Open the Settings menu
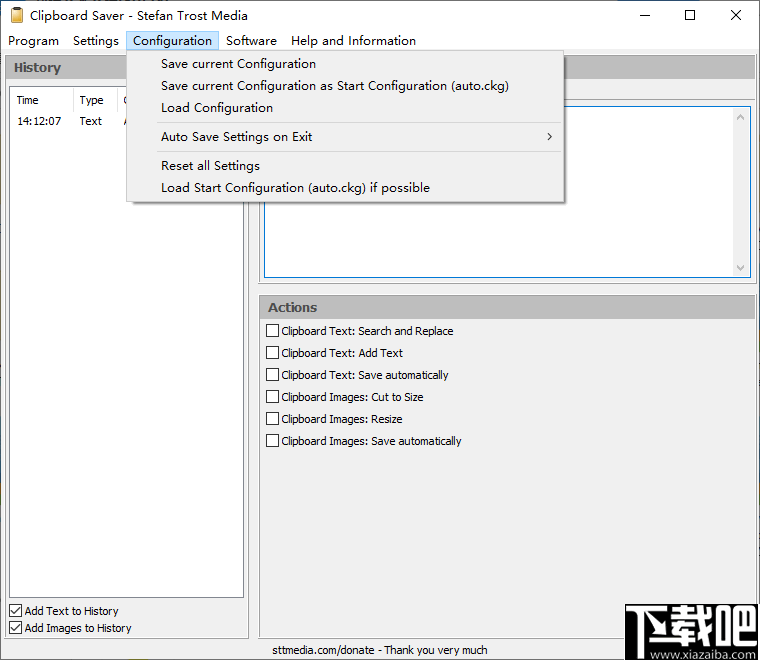 pyautogui.click(x=95, y=41)
